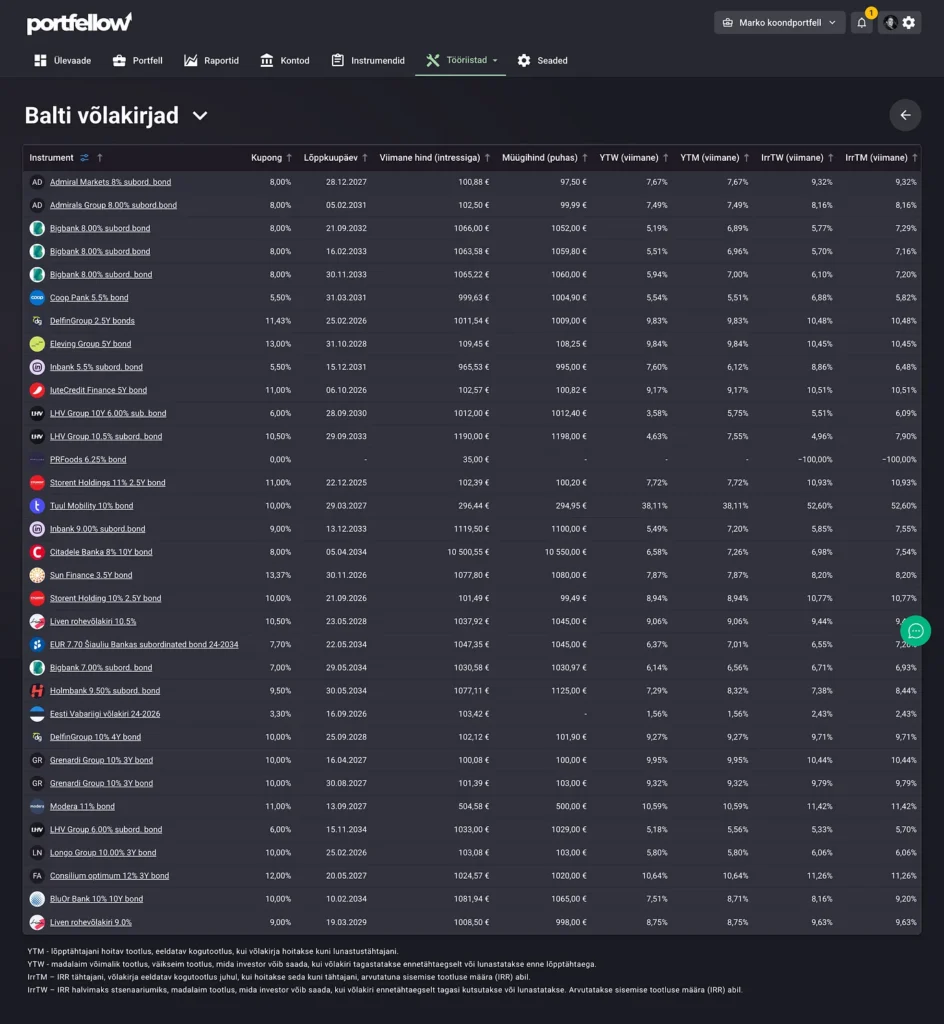Open EUR 7.70 Šiauliu Bankas subordinated bond link

pos(144,645)
